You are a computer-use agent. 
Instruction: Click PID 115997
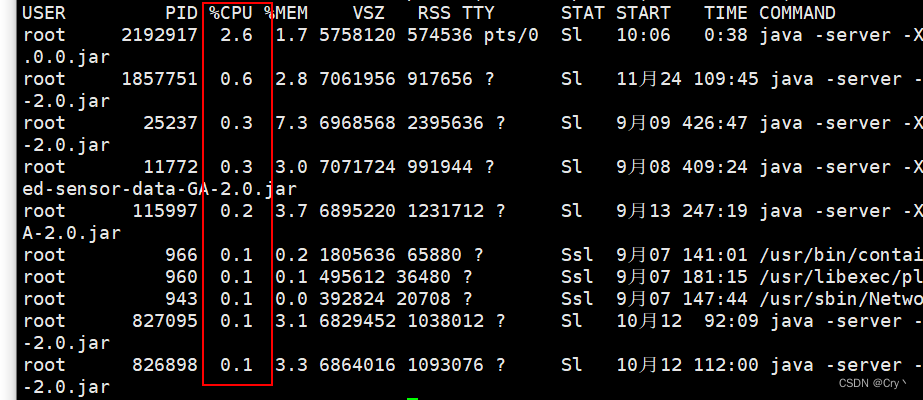pos(165,211)
